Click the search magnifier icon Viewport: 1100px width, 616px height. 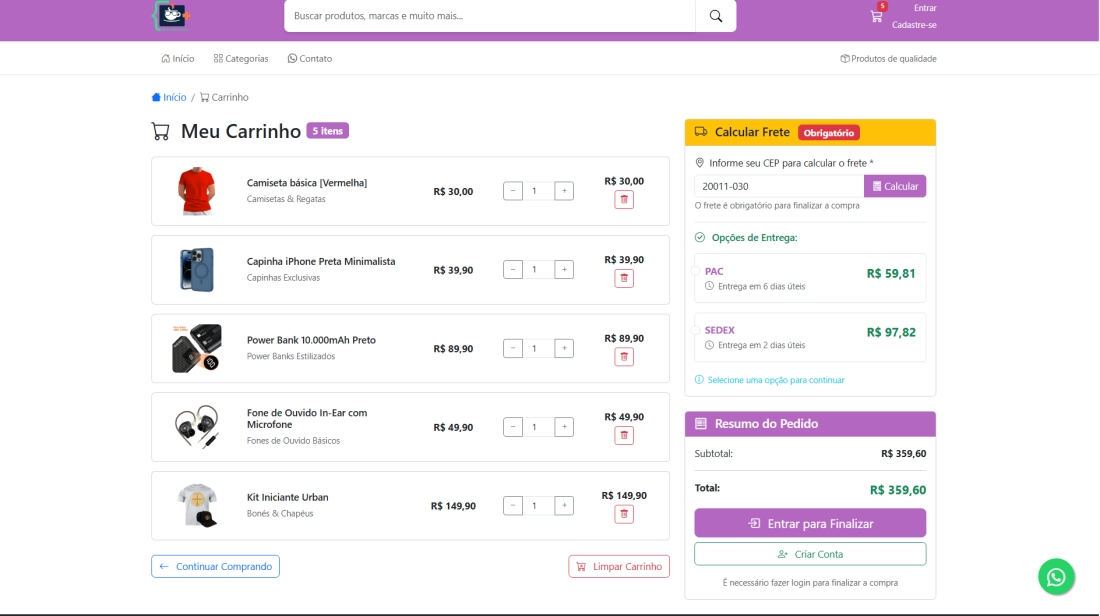point(714,17)
